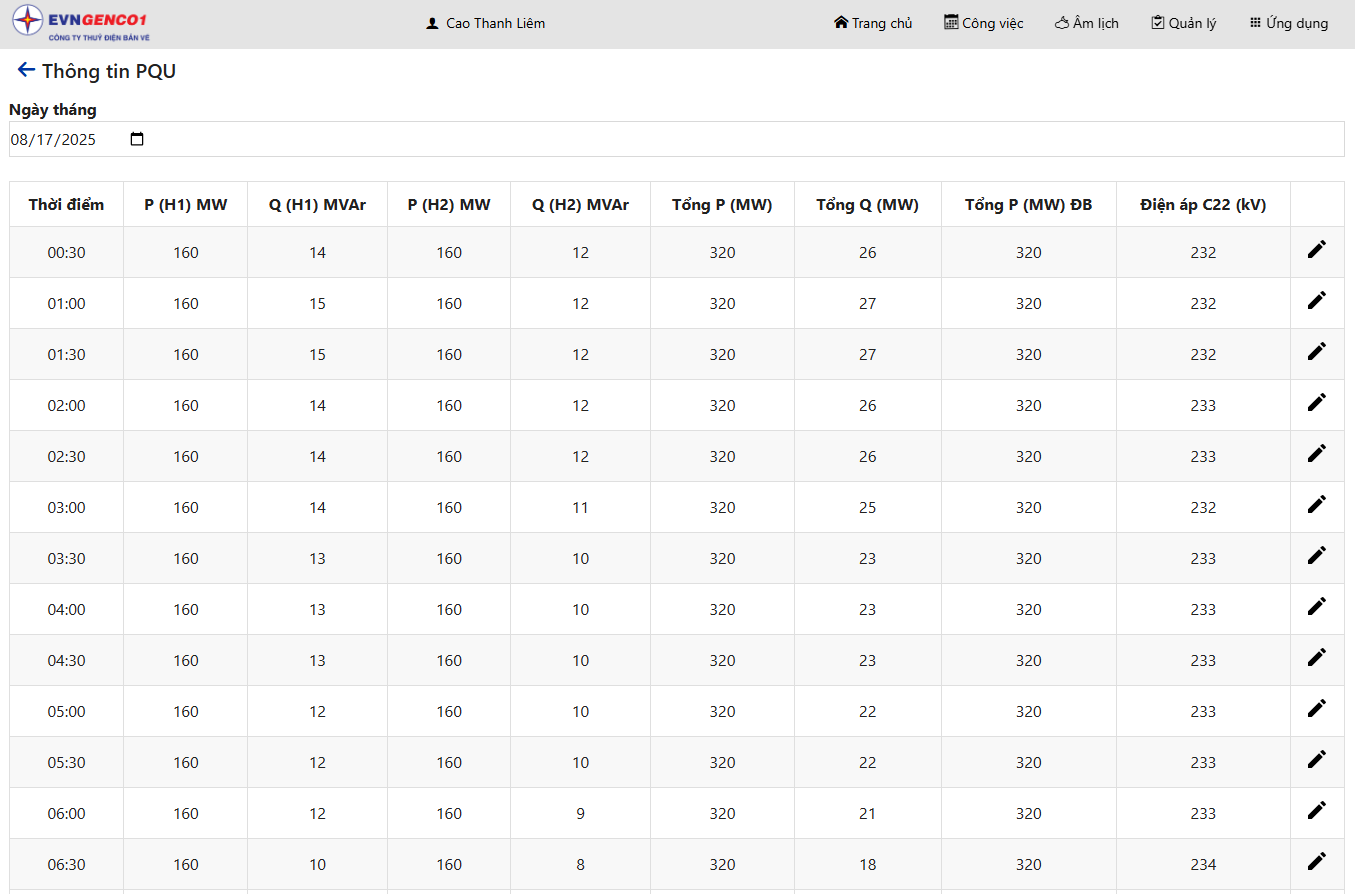This screenshot has height=894, width=1355.
Task: Go back using the arrow beside Thông tin PQU
Action: pos(26,70)
